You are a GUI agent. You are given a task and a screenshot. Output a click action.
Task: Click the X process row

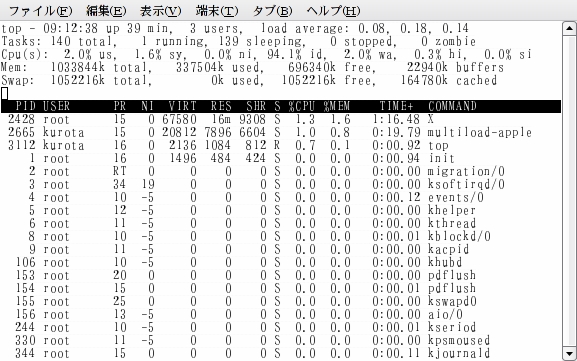coord(281,119)
